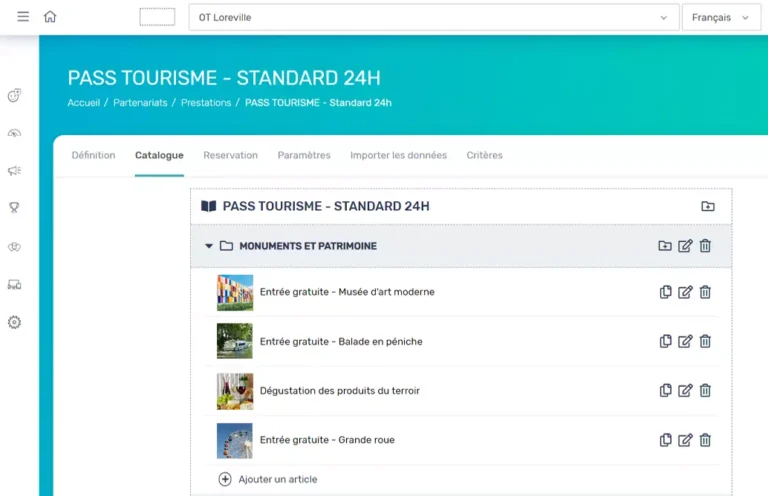Click Ajouter un article label
The width and height of the screenshot is (768, 496).
click(278, 479)
